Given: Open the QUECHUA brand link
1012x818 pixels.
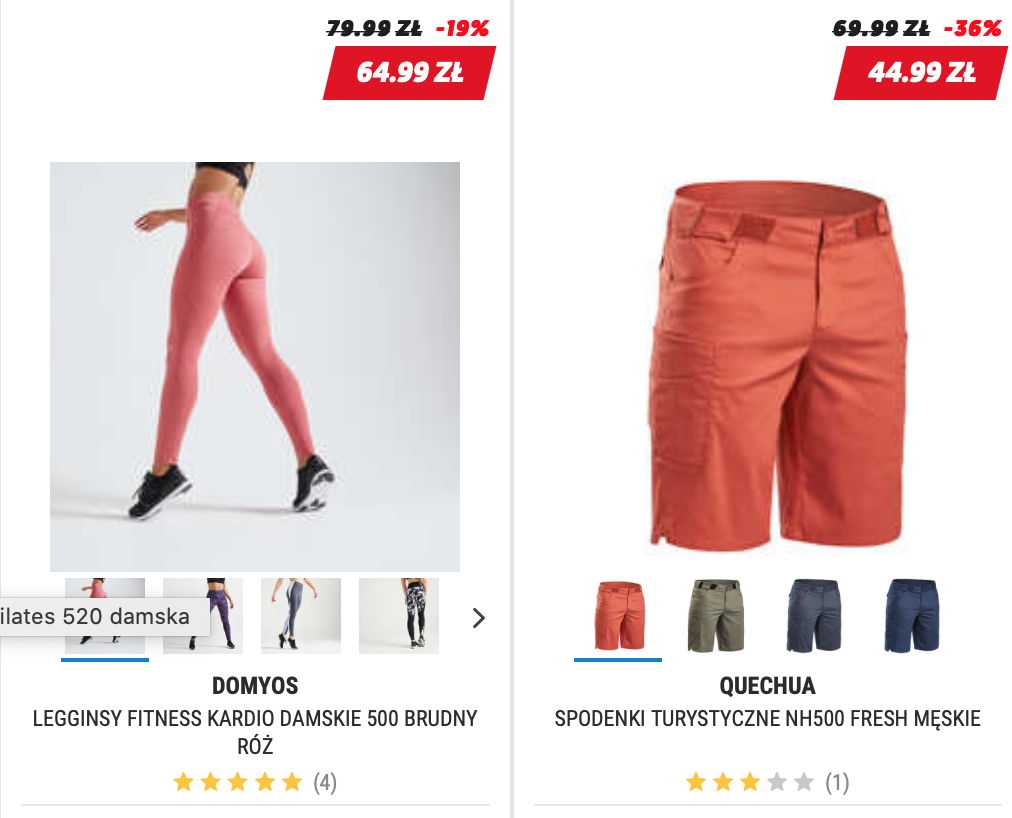Looking at the screenshot, I should coord(767,686).
